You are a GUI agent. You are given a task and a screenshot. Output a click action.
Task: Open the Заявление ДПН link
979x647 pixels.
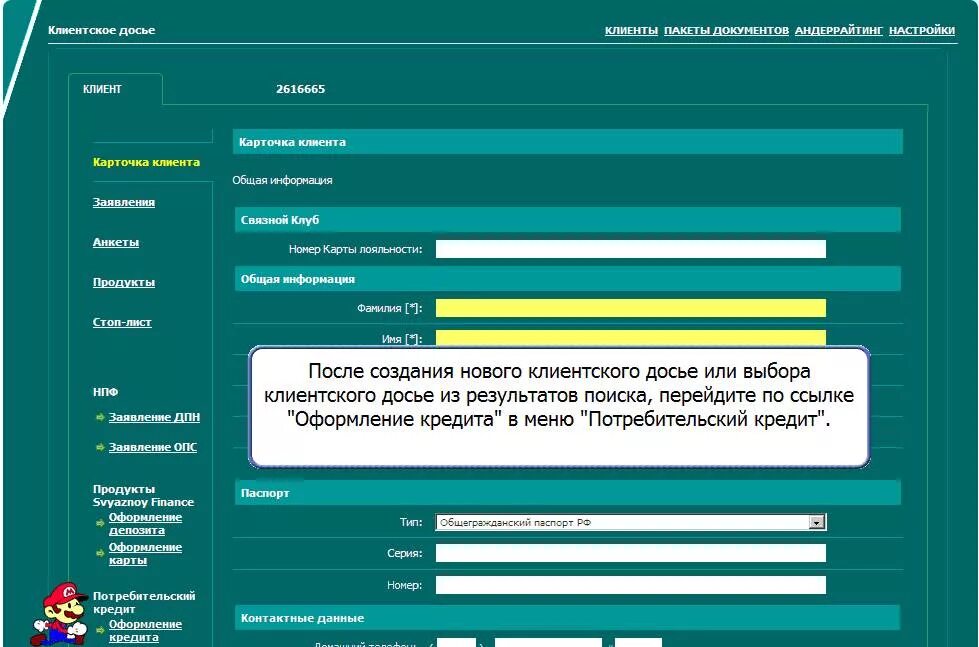click(x=154, y=417)
